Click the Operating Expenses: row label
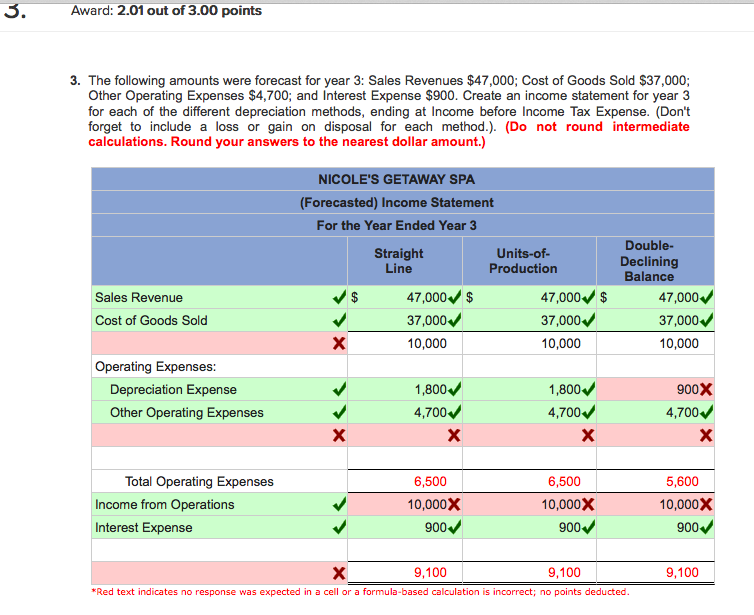The width and height of the screenshot is (754, 615). [155, 366]
